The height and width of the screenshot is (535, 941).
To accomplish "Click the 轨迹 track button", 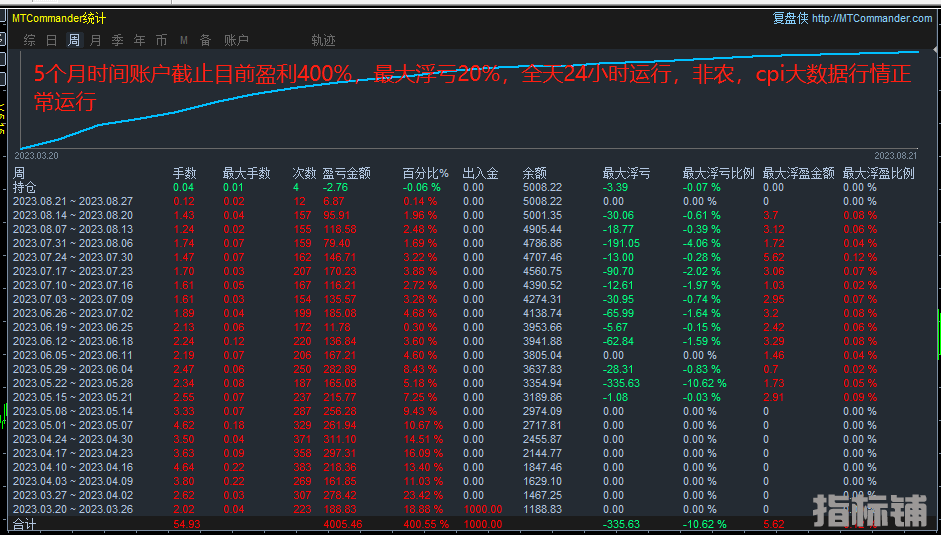I will [323, 40].
